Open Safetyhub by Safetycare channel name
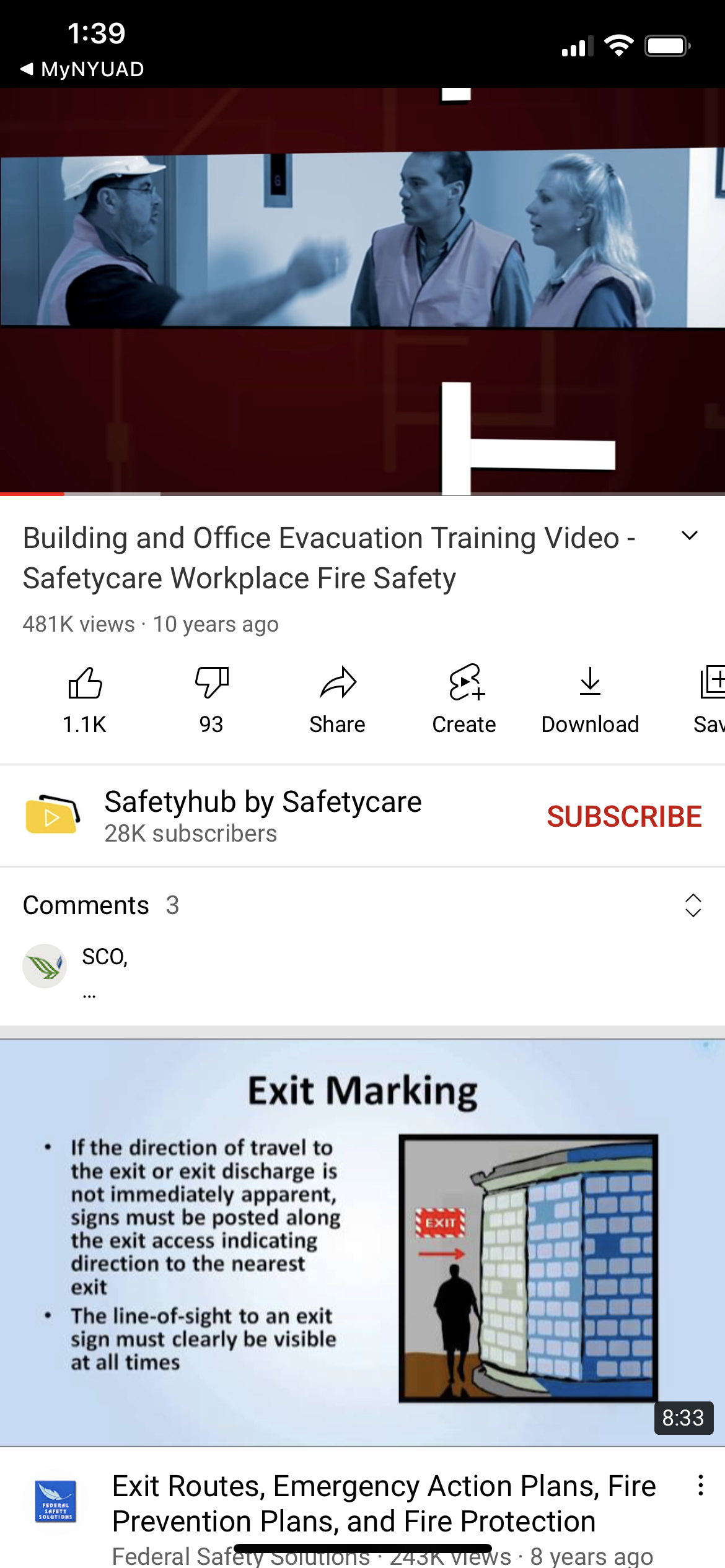 pos(263,801)
